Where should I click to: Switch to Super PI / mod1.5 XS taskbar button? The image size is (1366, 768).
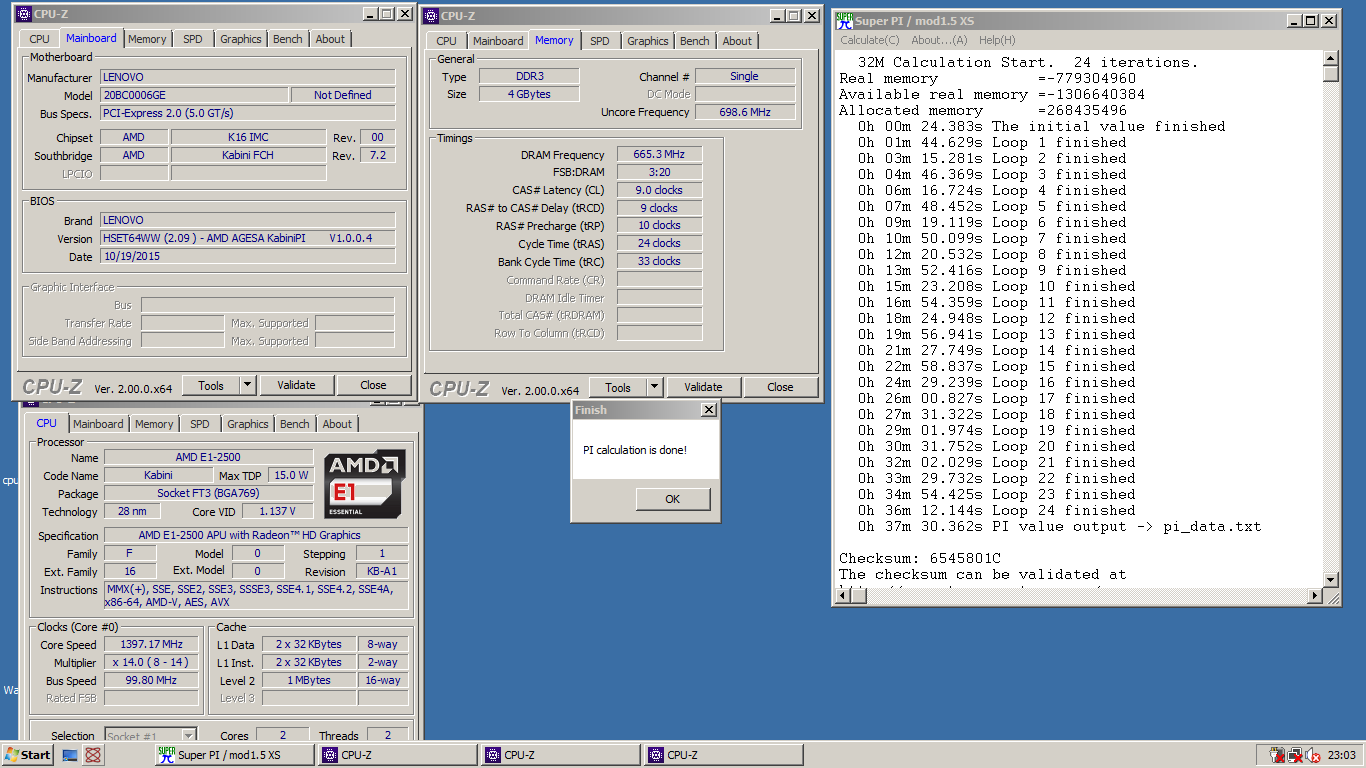point(234,755)
